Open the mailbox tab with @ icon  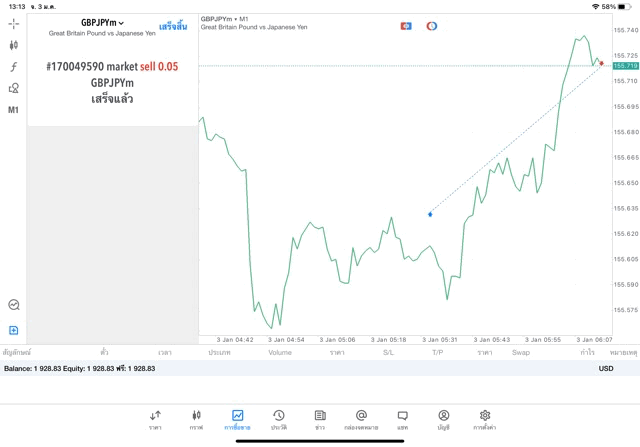coord(361,419)
